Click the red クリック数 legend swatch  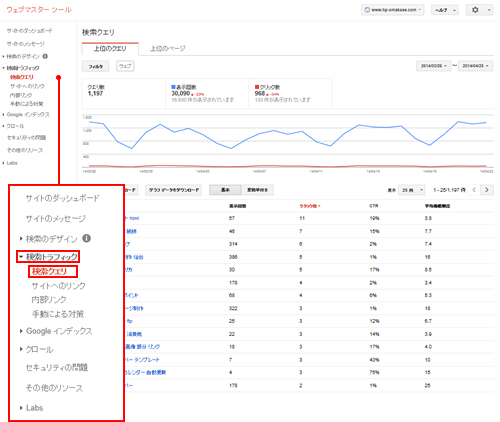(257, 87)
